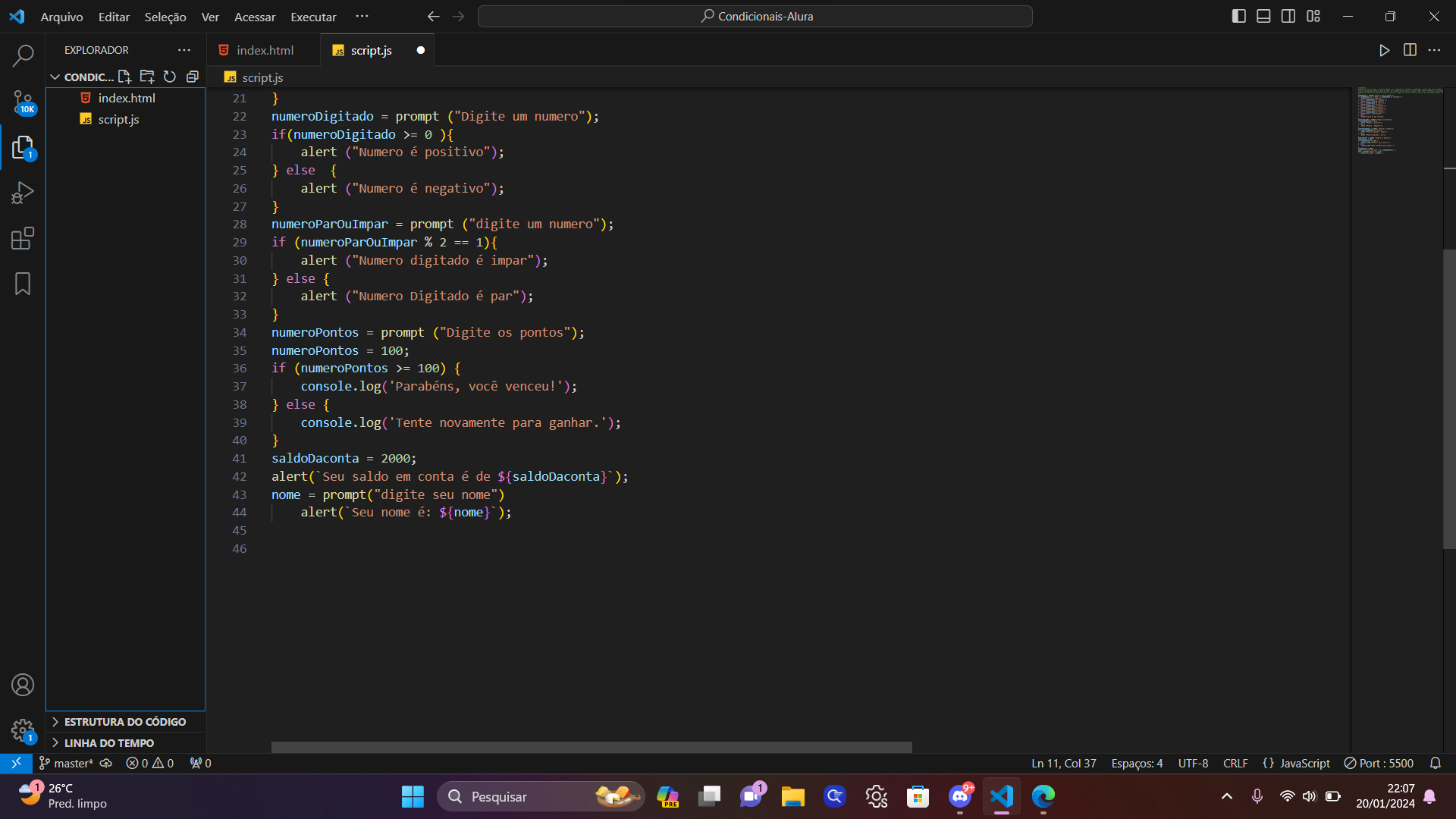
Task: Open the Editar menu
Action: (114, 17)
